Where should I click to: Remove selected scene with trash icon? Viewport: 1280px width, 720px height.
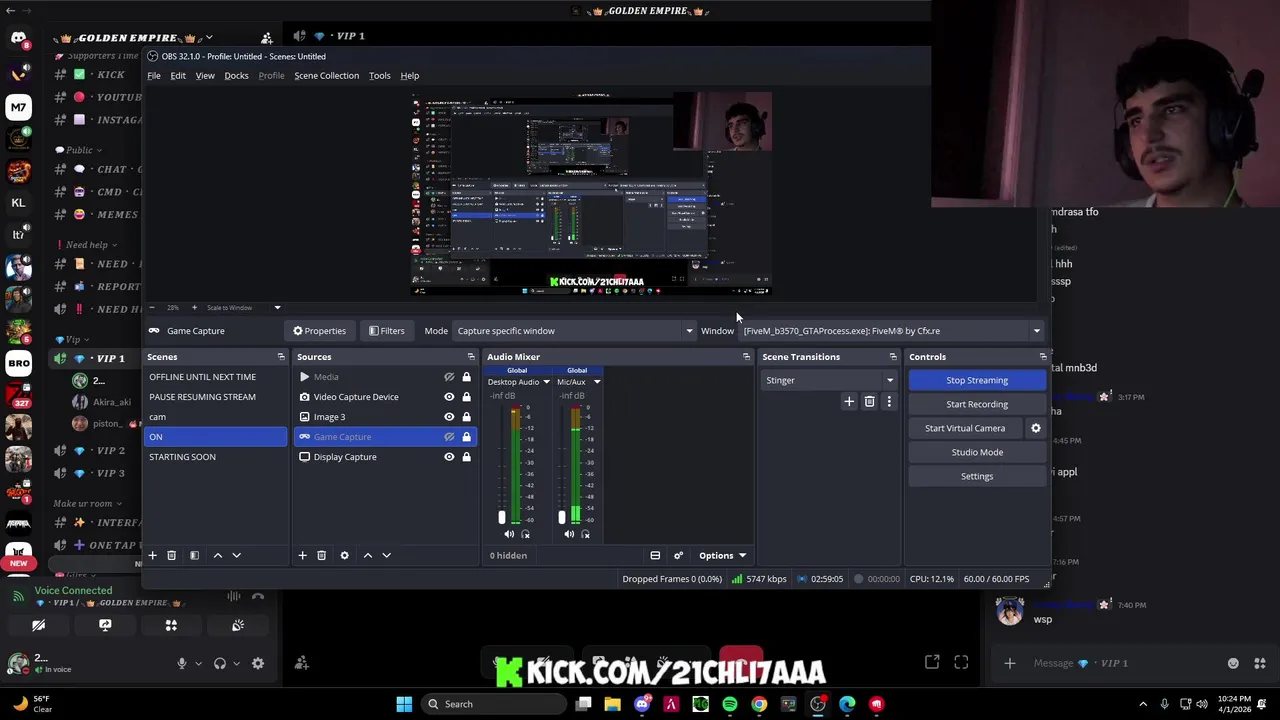click(x=172, y=555)
